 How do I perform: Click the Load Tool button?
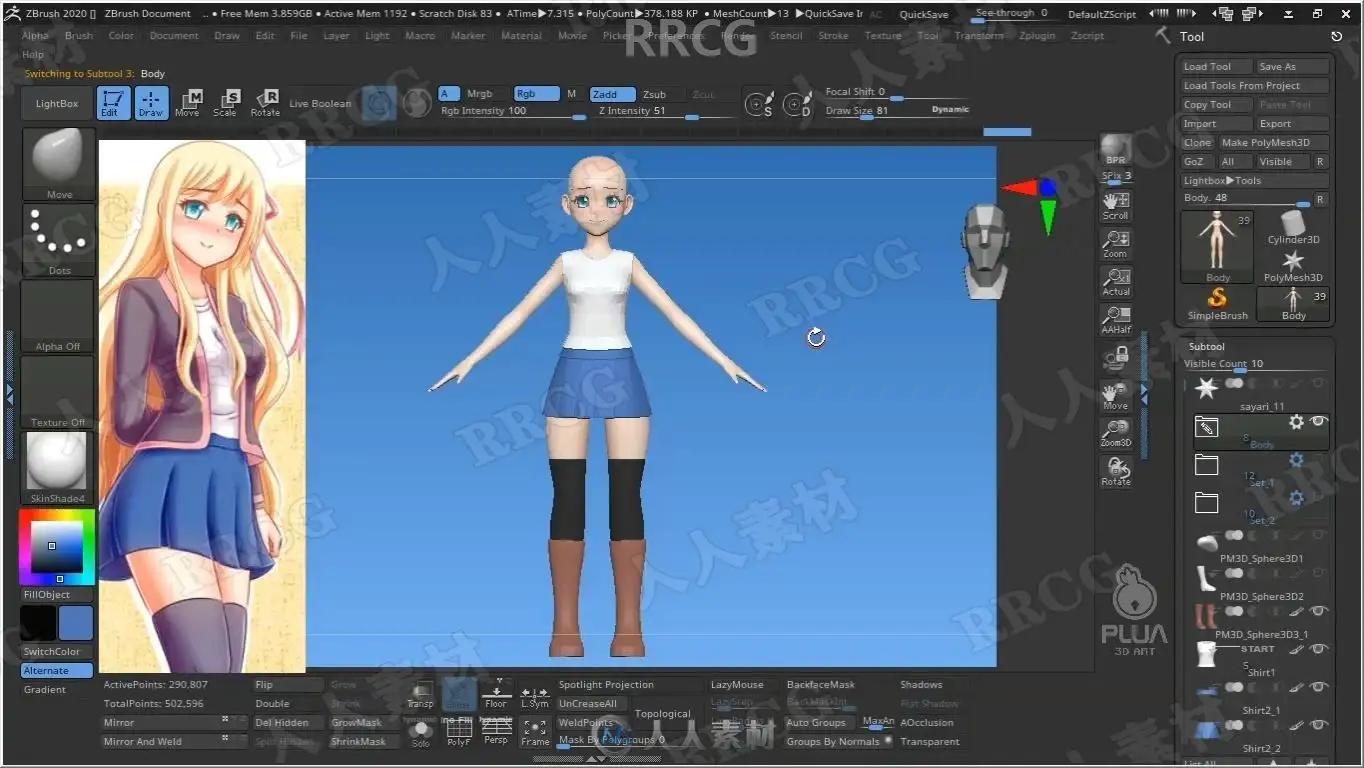[1217, 67]
